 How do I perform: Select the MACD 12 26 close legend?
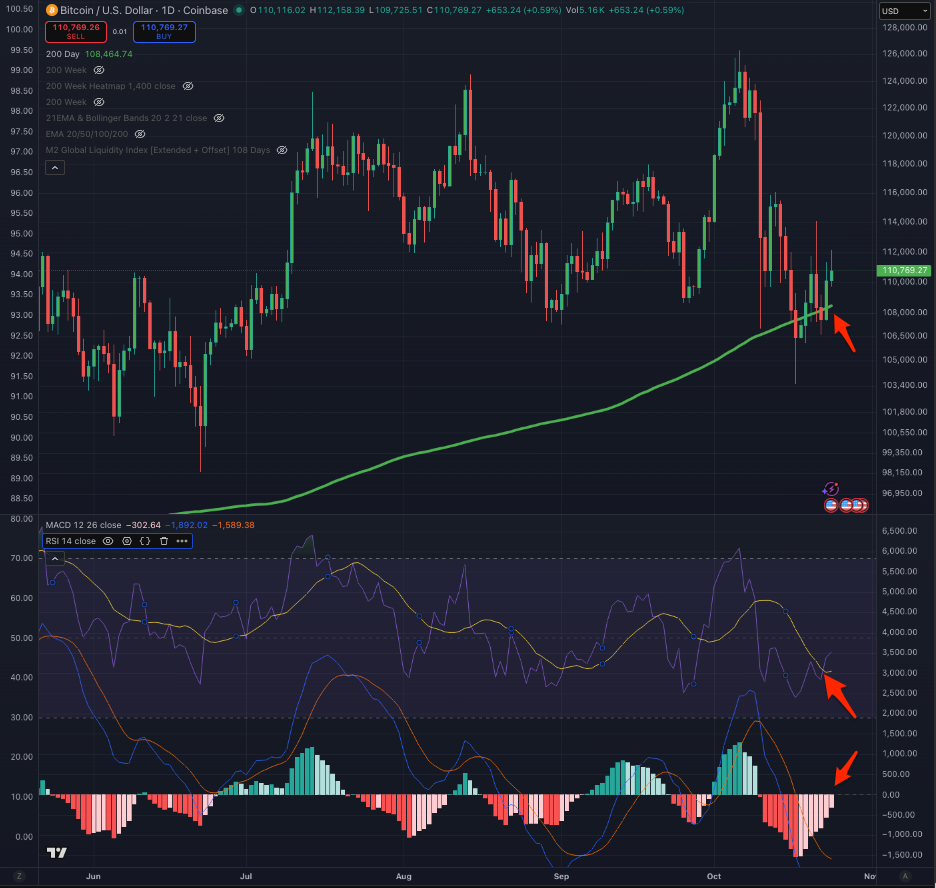[84, 525]
